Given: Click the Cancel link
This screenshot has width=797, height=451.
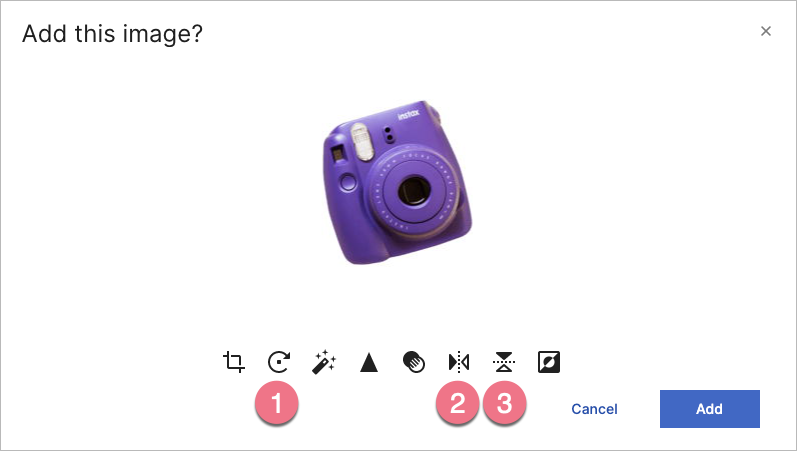Looking at the screenshot, I should (594, 409).
